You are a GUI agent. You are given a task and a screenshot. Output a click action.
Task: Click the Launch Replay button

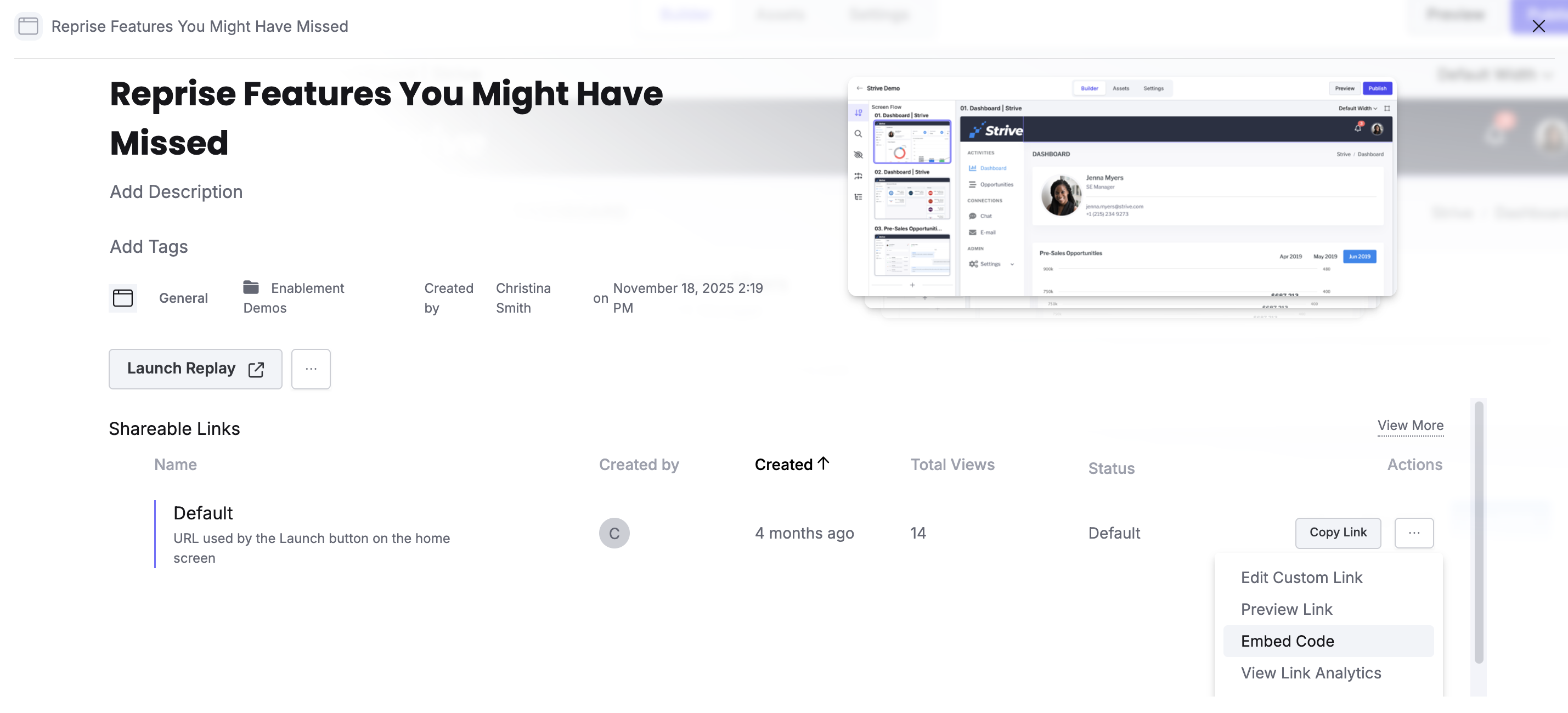(182, 369)
